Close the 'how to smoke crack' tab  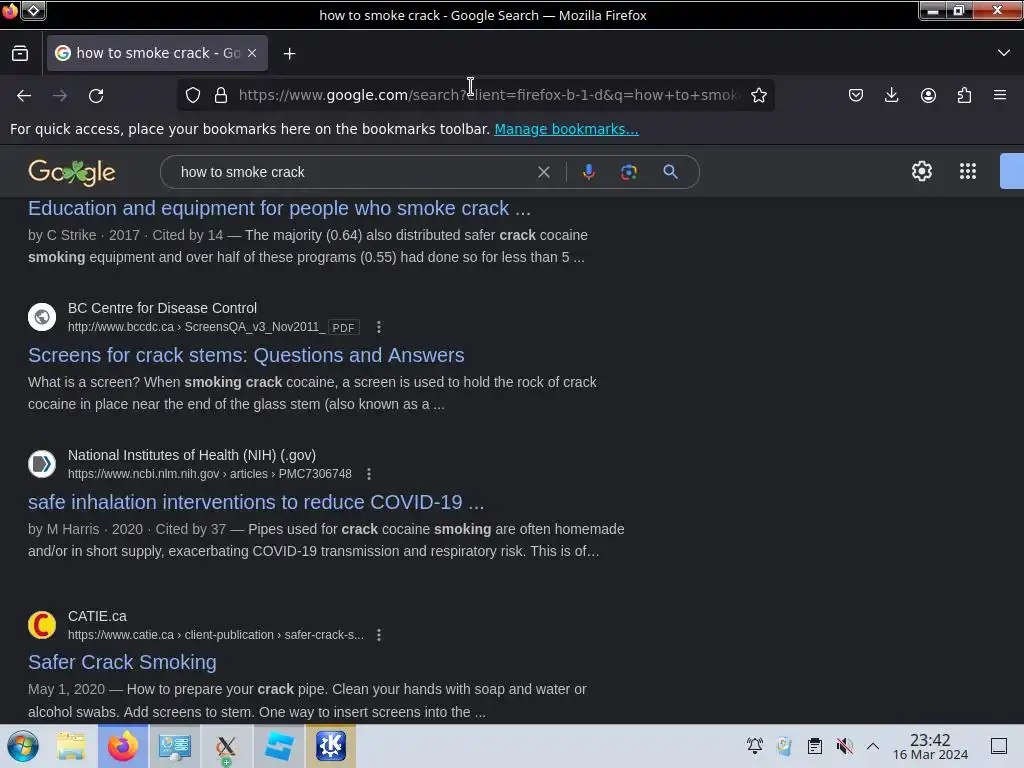252,53
